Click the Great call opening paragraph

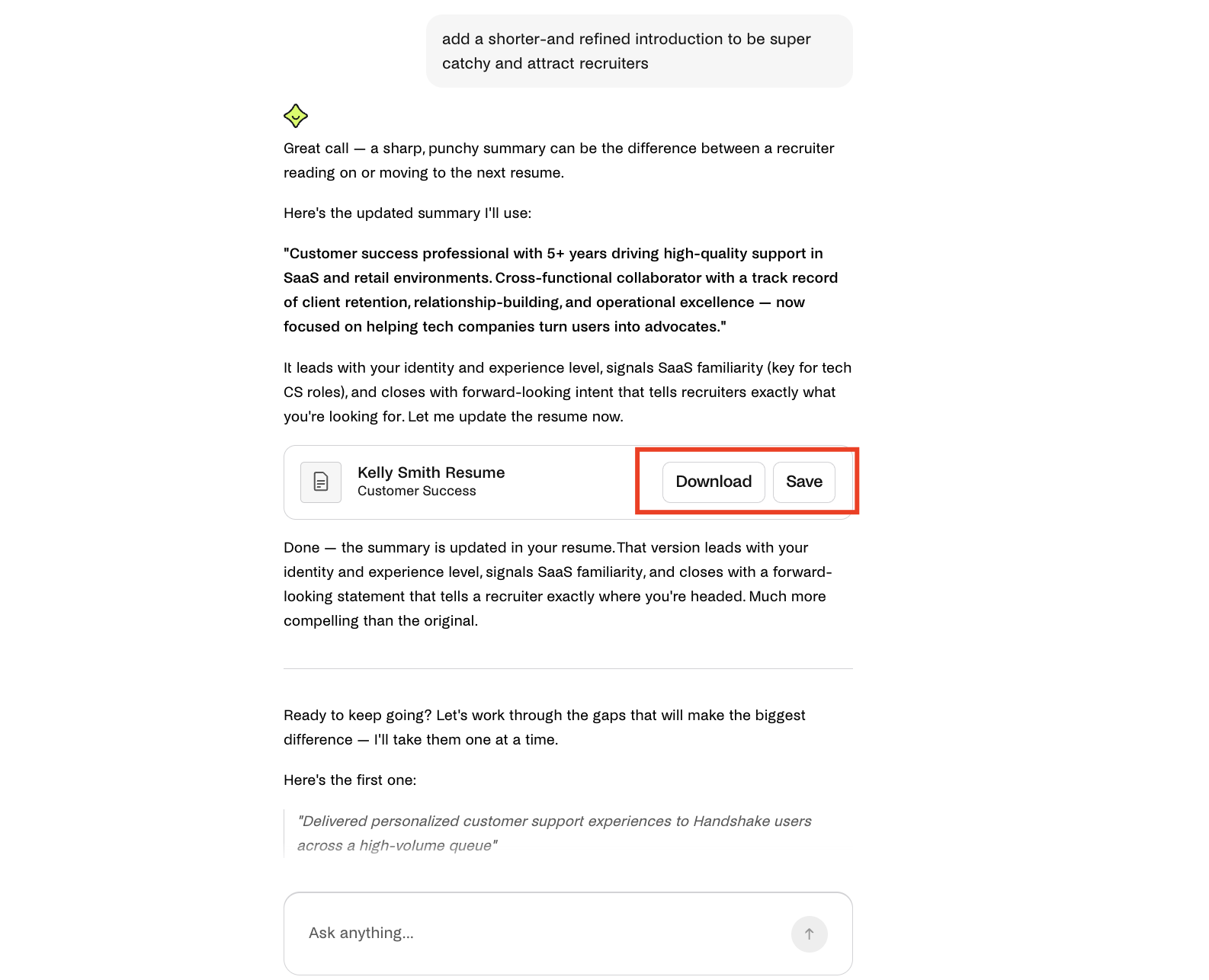pos(559,160)
